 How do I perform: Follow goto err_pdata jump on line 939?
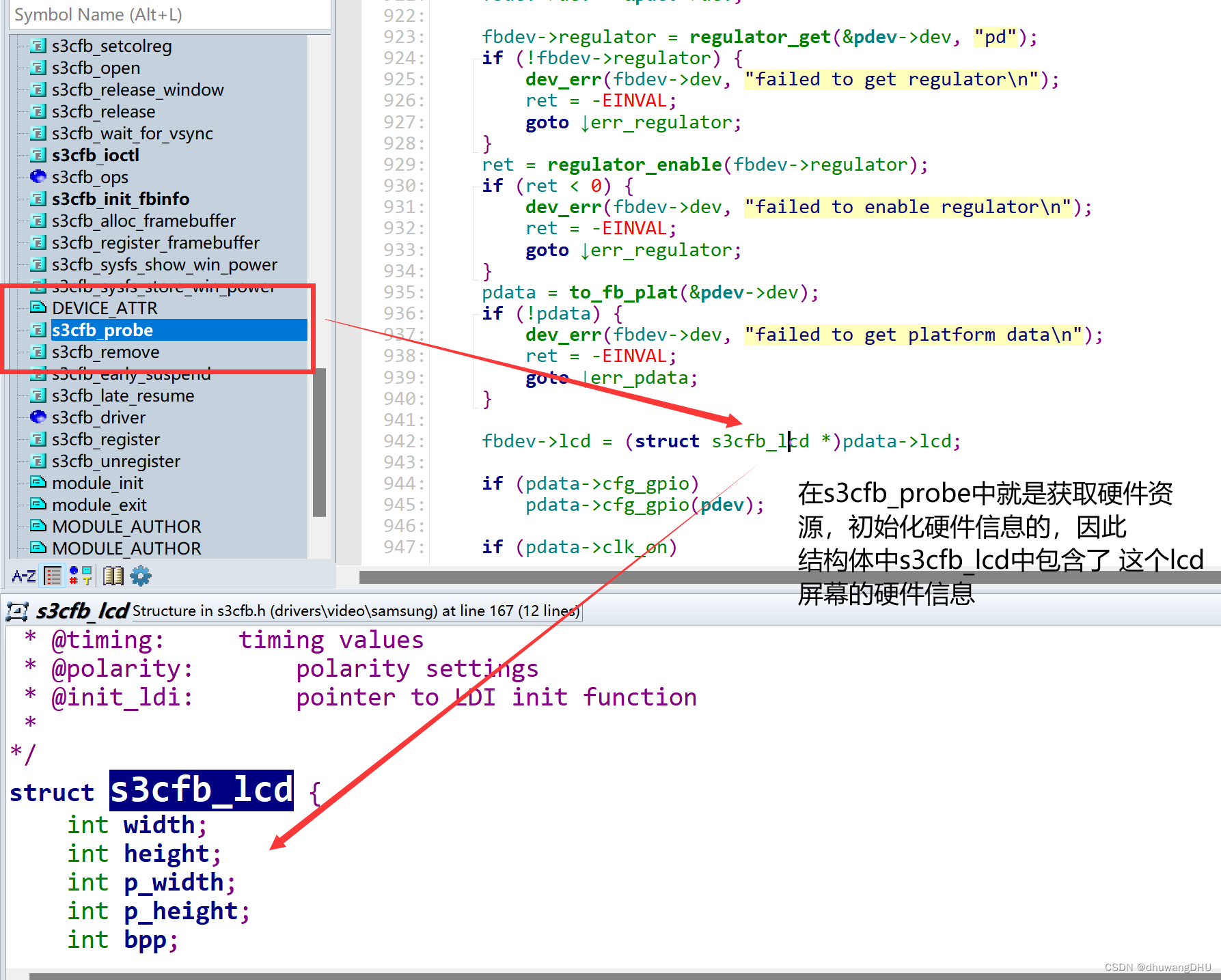click(611, 378)
